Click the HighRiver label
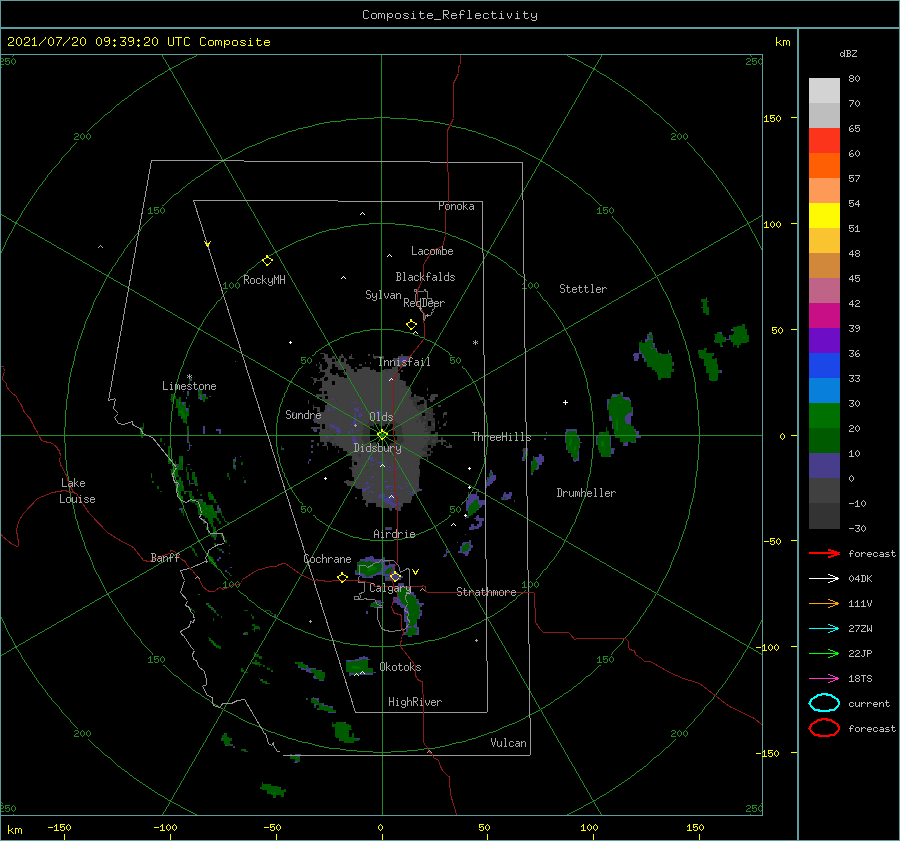The image size is (900, 841). pyautogui.click(x=415, y=702)
